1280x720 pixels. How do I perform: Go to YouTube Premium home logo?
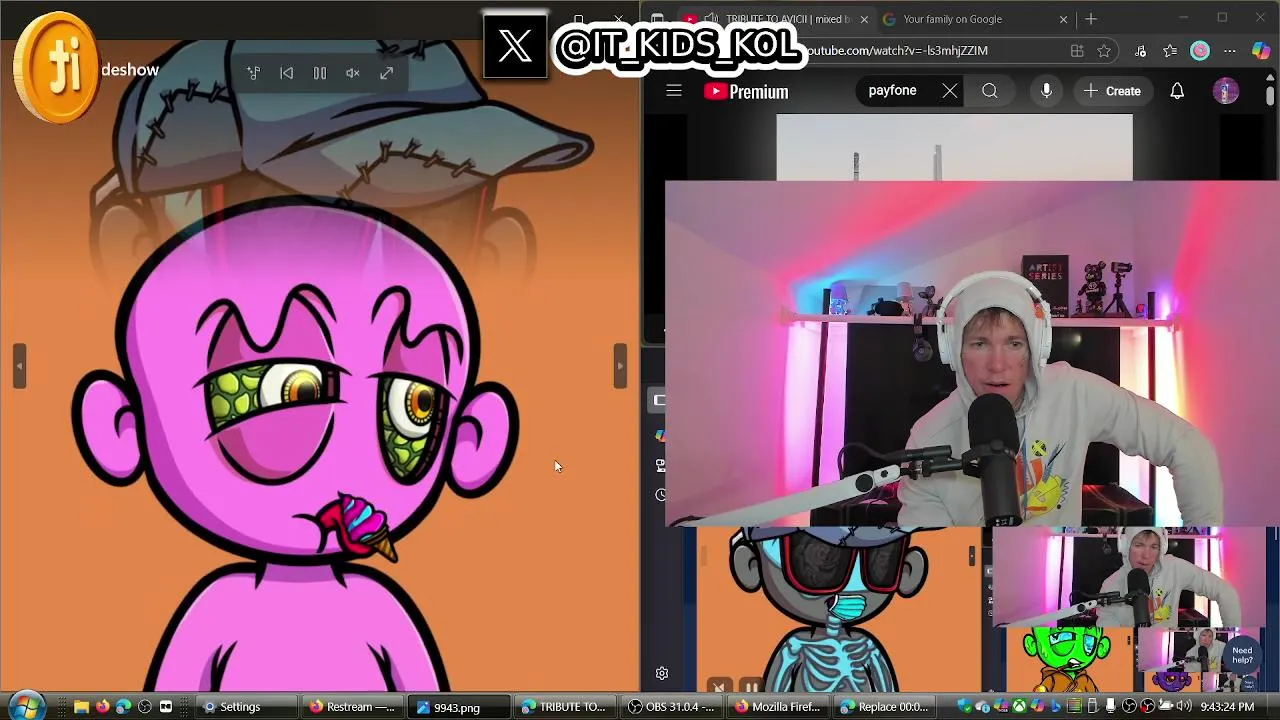(746, 91)
